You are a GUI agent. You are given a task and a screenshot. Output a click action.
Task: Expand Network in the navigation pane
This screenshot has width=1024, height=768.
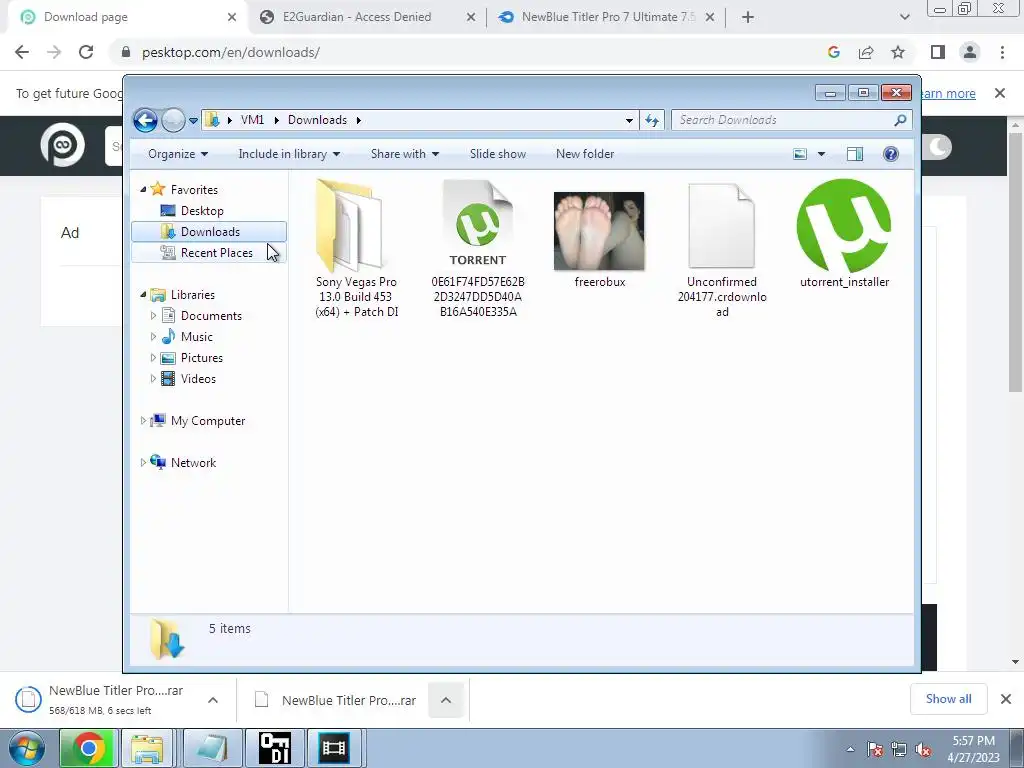pos(143,463)
